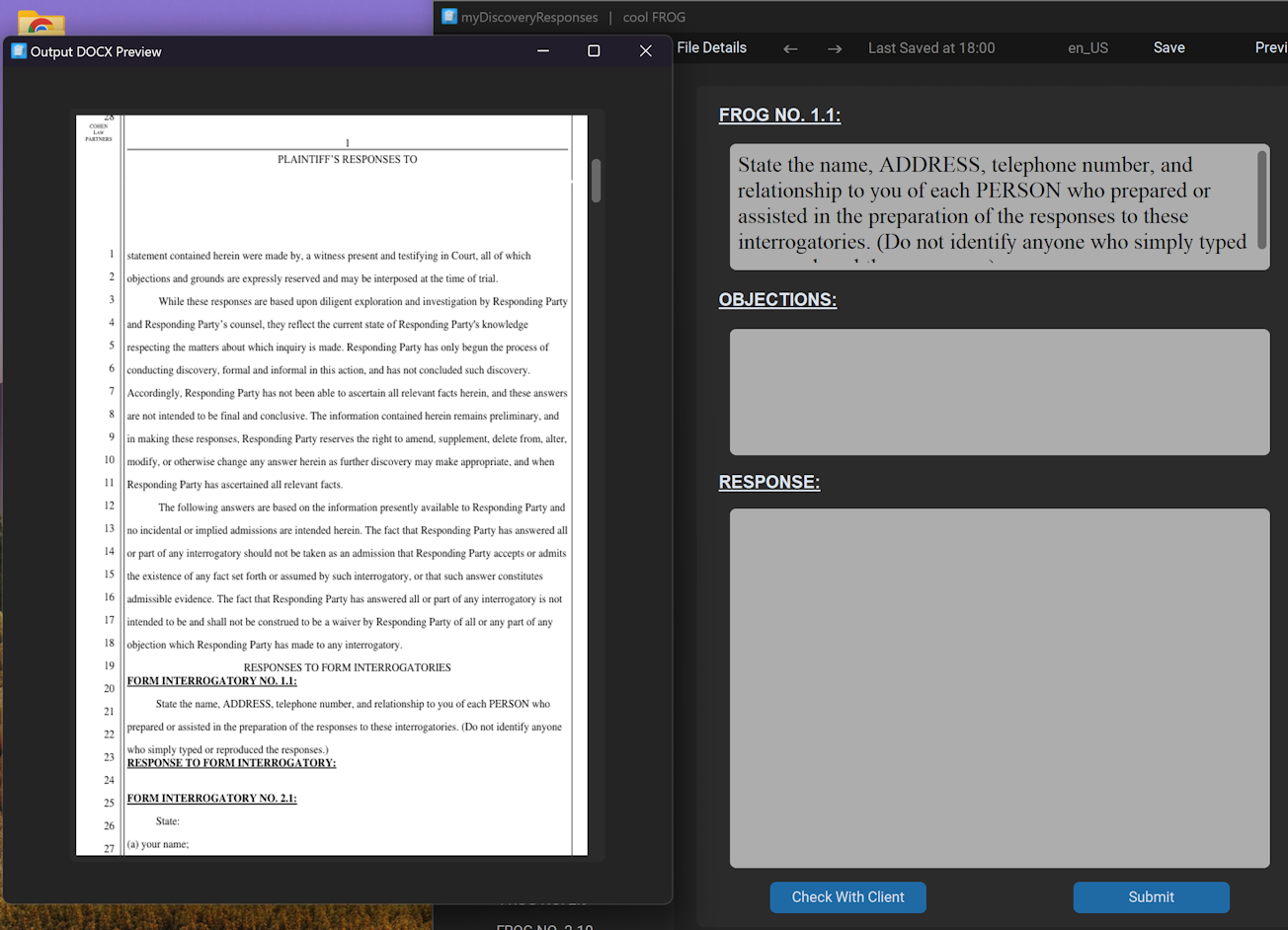Click Save in the top toolbar

(1168, 47)
